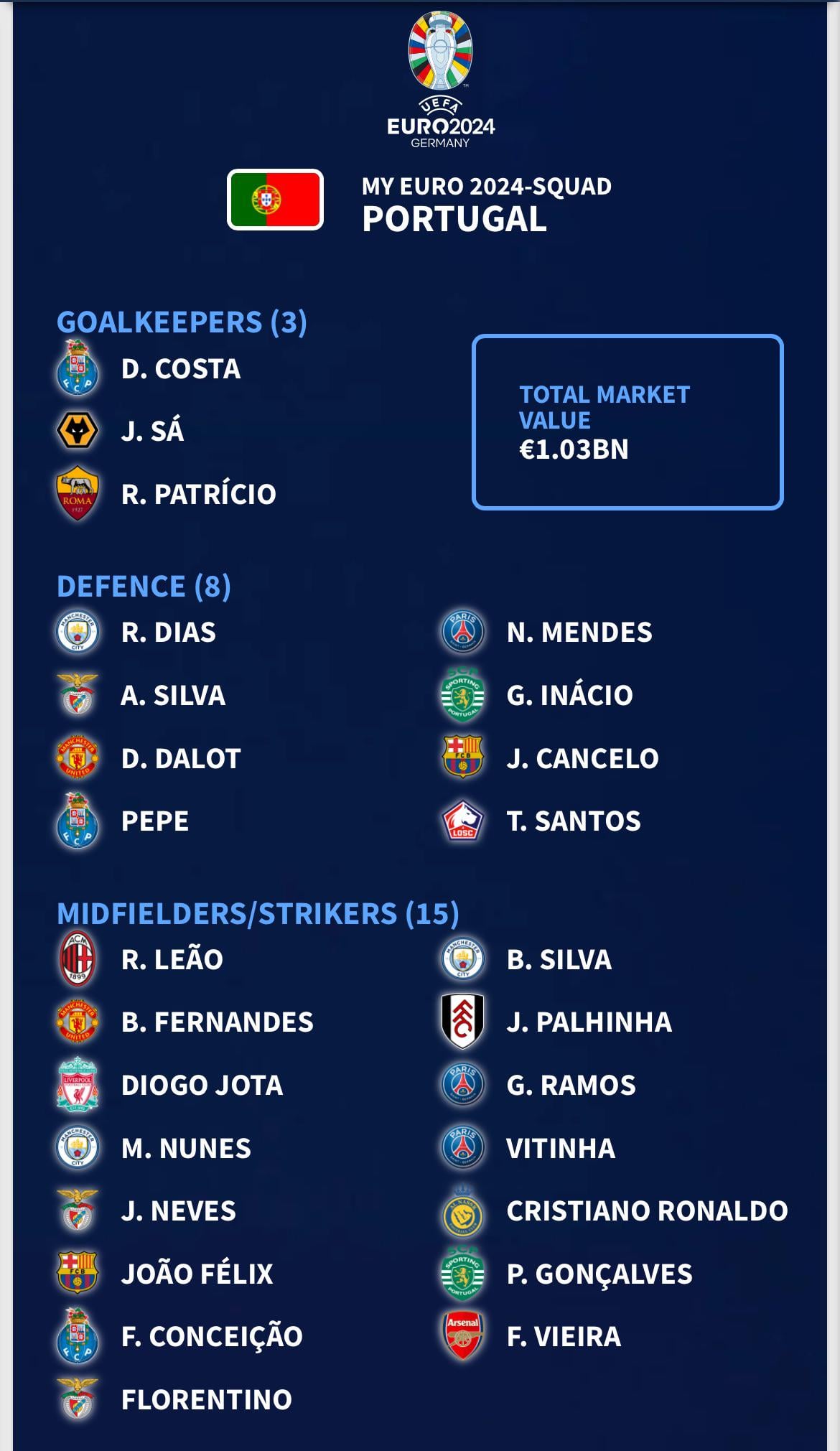840x1451 pixels.
Task: Click the Fulham crest beside J. Palhinha
Action: [x=463, y=1021]
